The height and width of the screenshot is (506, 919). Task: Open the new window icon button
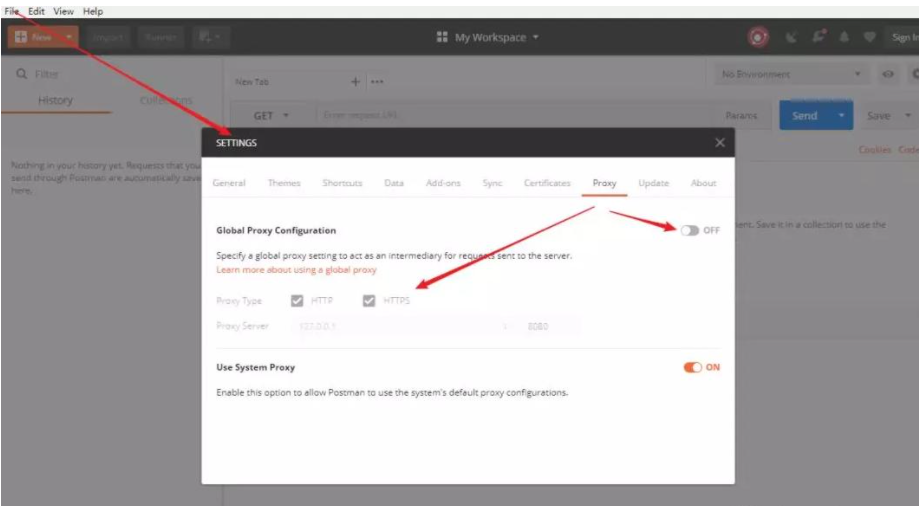point(209,37)
